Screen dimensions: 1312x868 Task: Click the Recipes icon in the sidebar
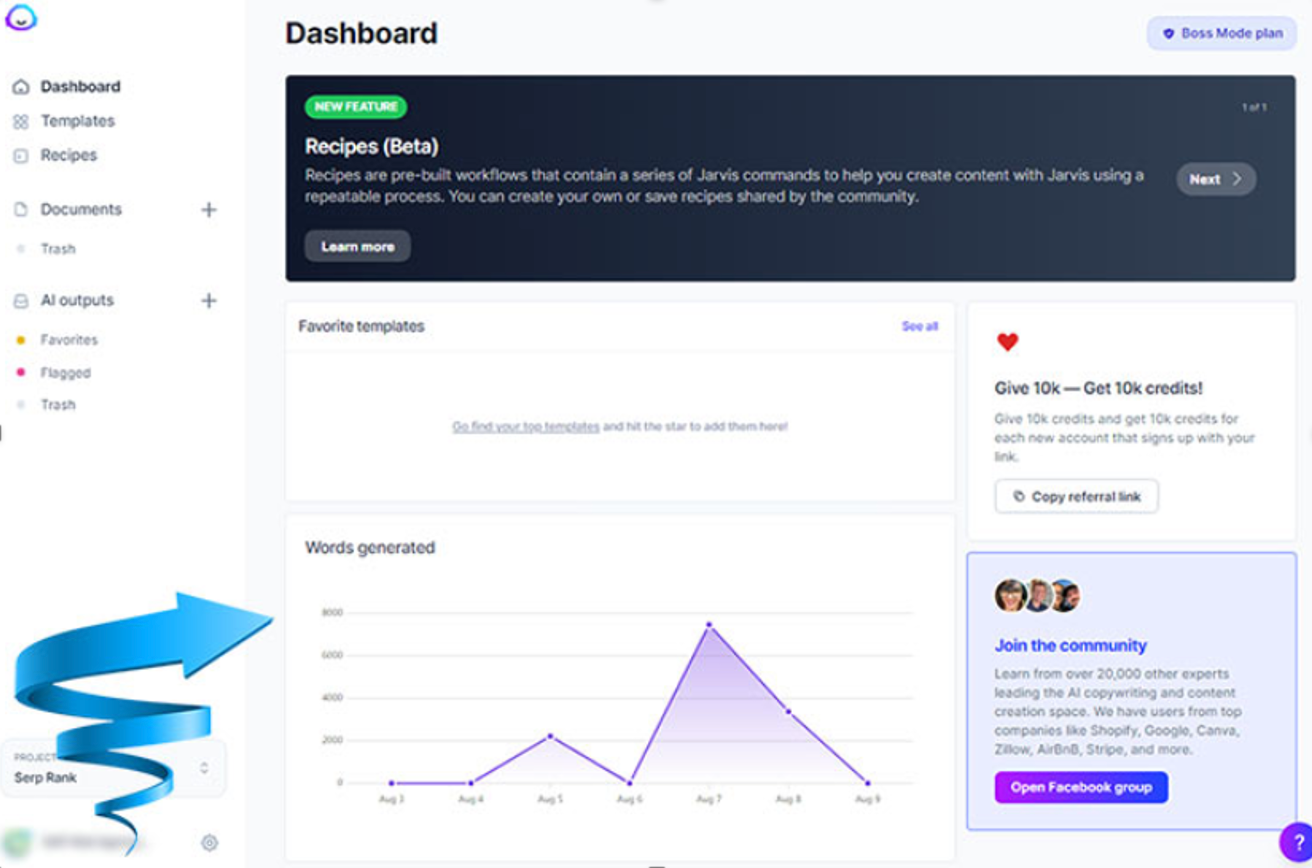coord(22,155)
